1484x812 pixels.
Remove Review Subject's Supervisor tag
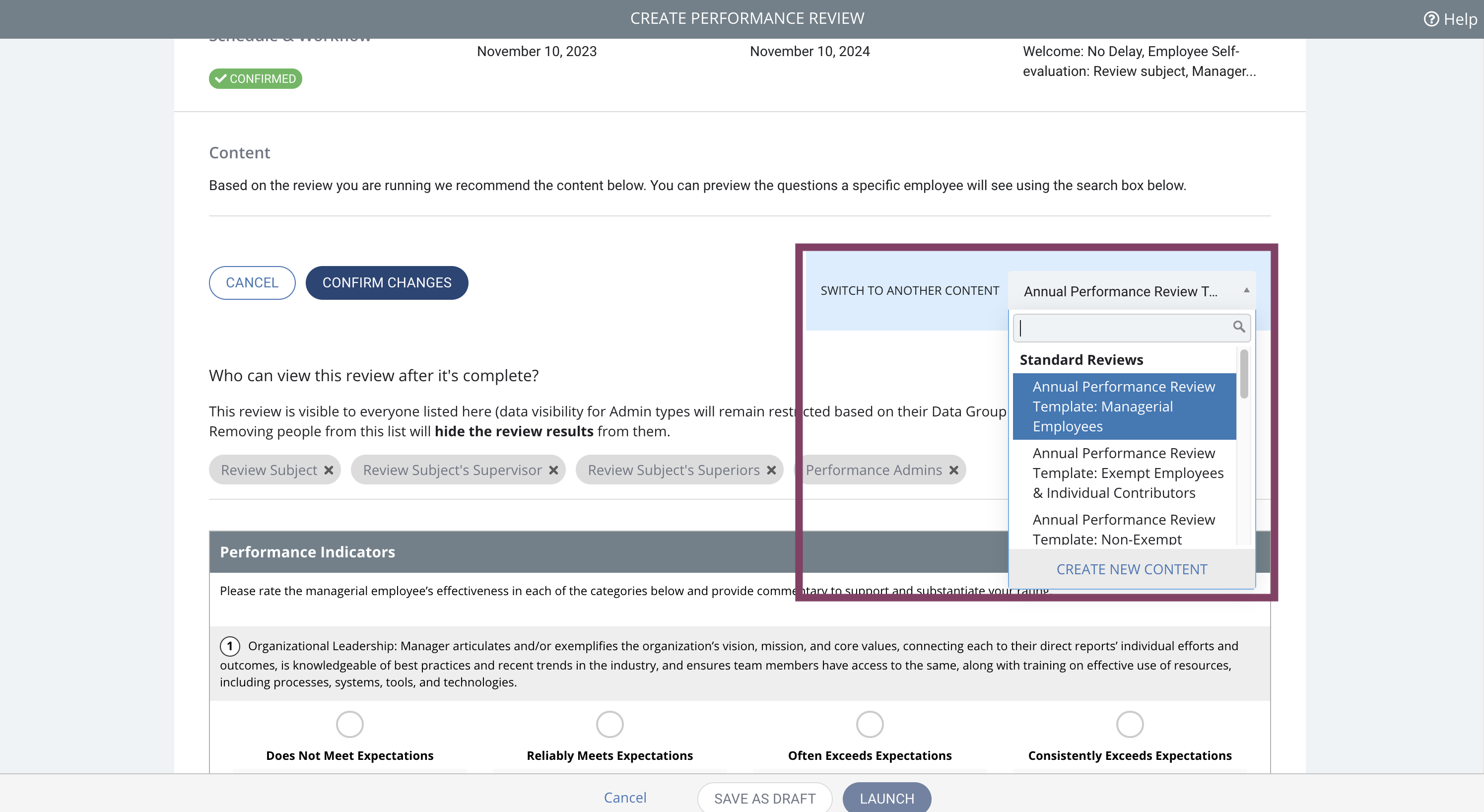point(553,470)
